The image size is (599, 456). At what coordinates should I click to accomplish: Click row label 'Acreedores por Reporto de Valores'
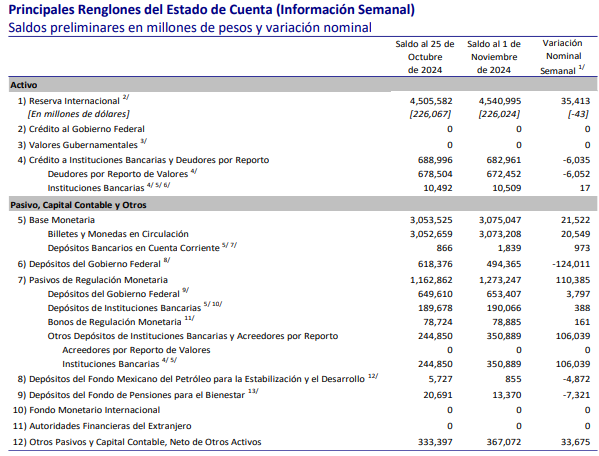click(x=136, y=350)
